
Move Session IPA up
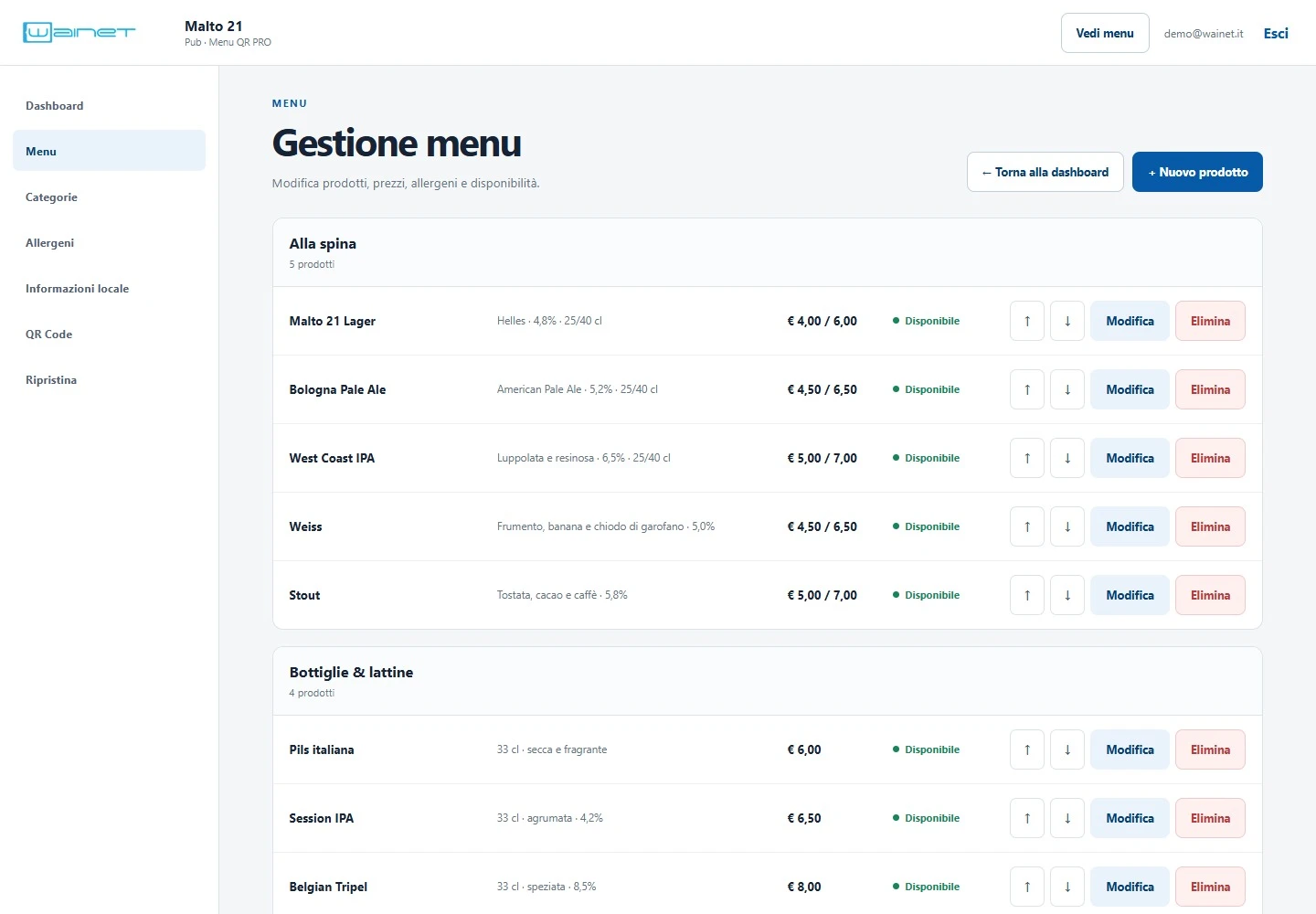(x=1027, y=818)
